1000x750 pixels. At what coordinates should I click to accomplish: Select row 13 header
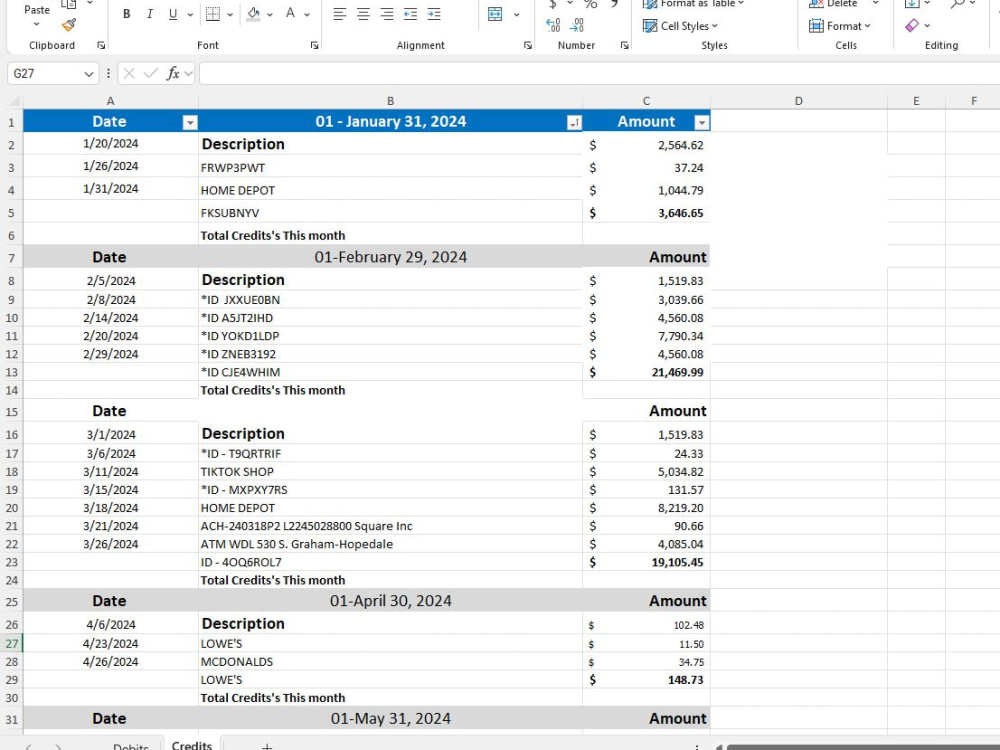point(11,372)
